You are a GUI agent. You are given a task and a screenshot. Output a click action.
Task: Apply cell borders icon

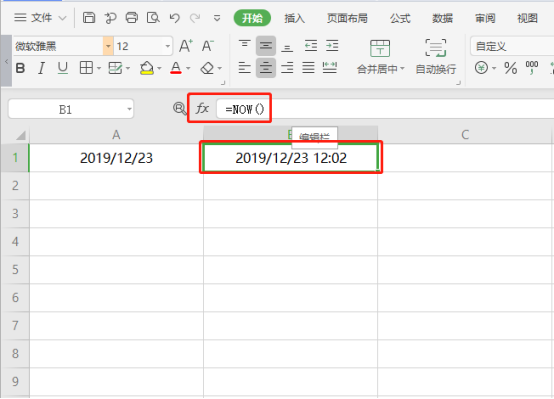pyautogui.click(x=86, y=68)
